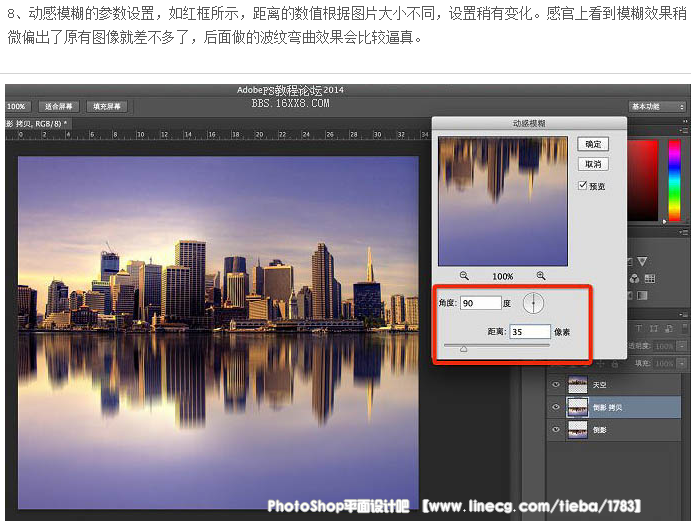Click the zoom in magnifier in Motion Blur dialog
Image resolution: width=691 pixels, height=523 pixels.
coord(541,276)
